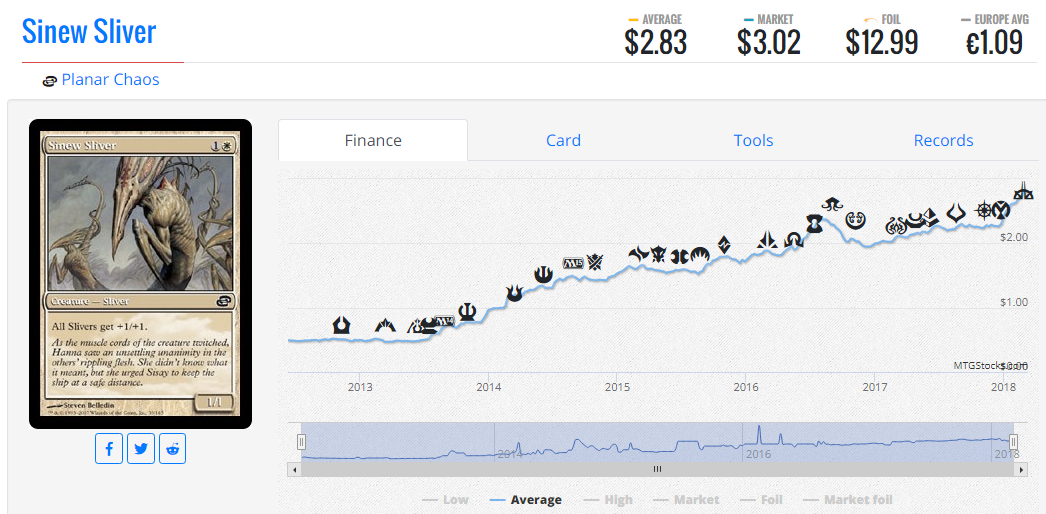The image size is (1046, 514).
Task: Switch to the Records tab
Action: [943, 141]
